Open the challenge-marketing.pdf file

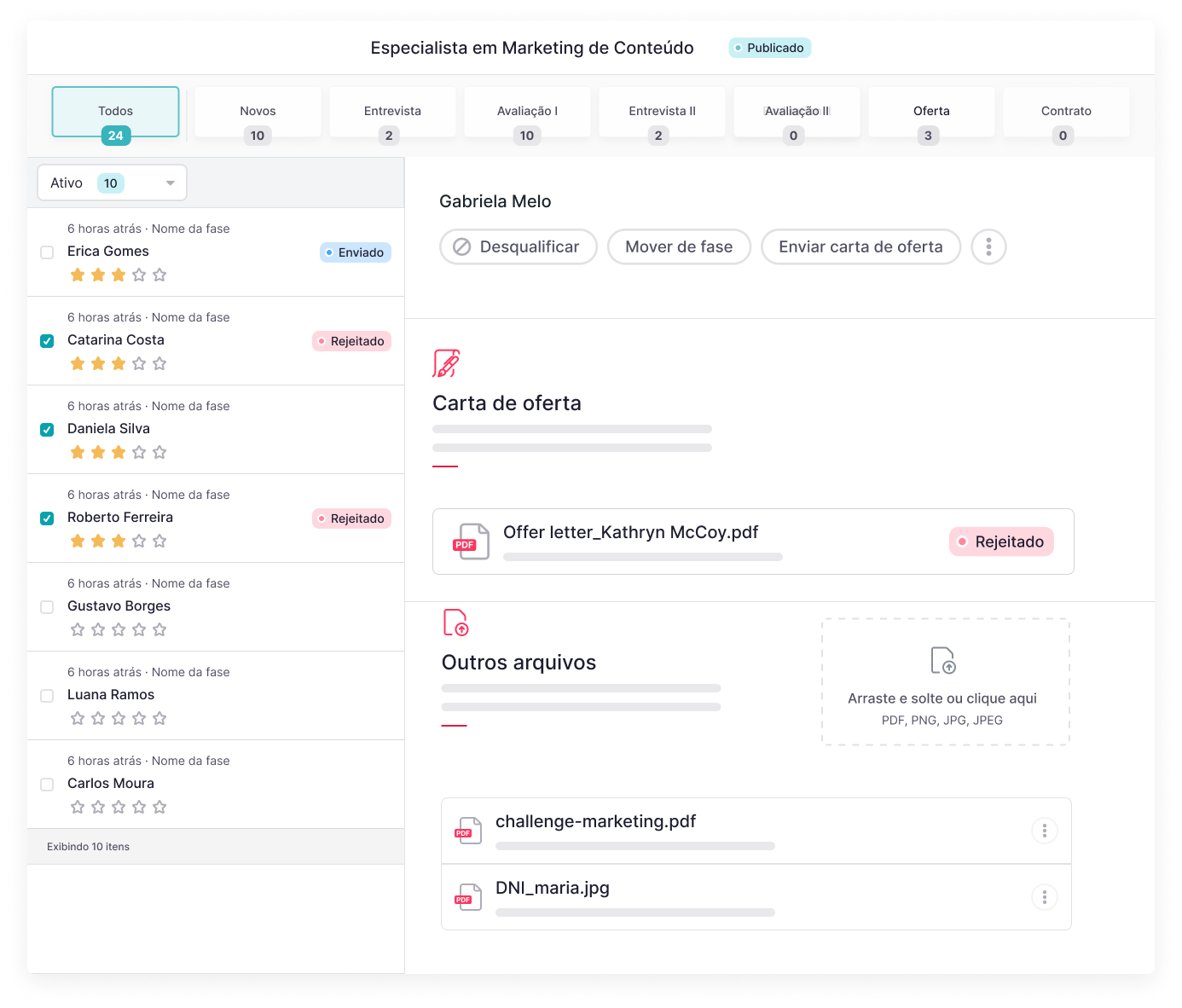[x=595, y=821]
